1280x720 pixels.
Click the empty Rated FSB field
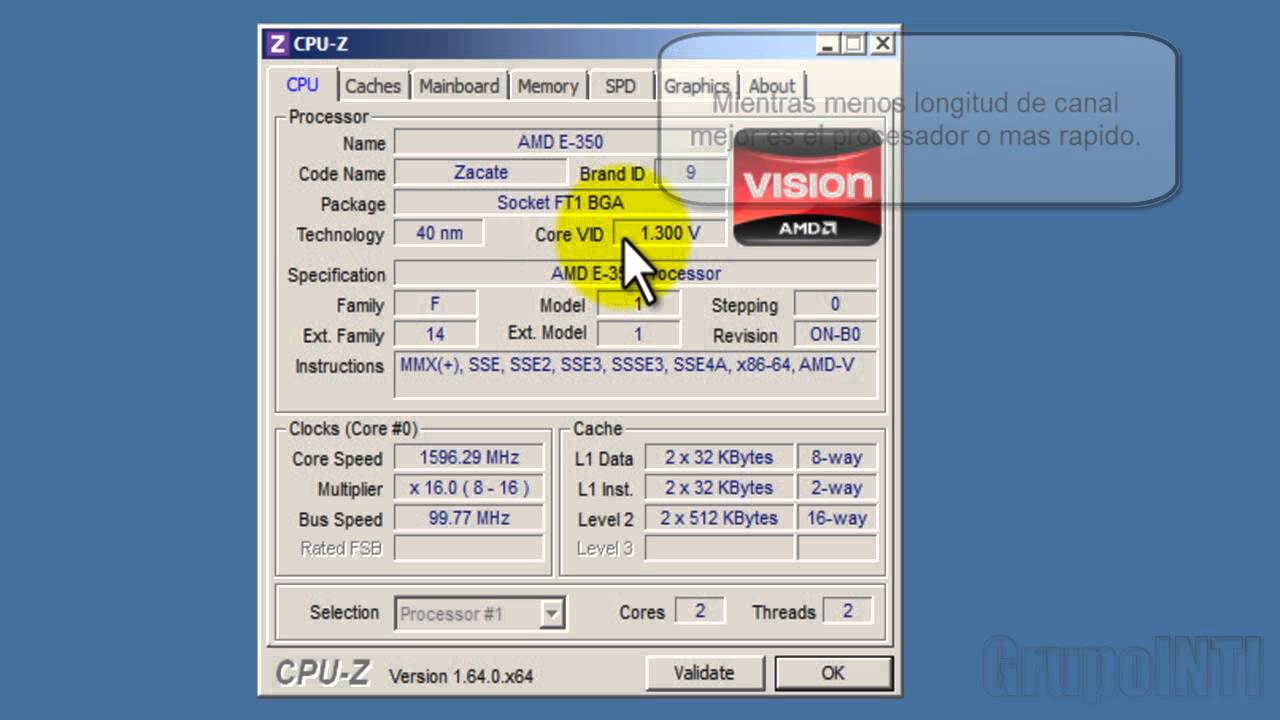pos(469,548)
